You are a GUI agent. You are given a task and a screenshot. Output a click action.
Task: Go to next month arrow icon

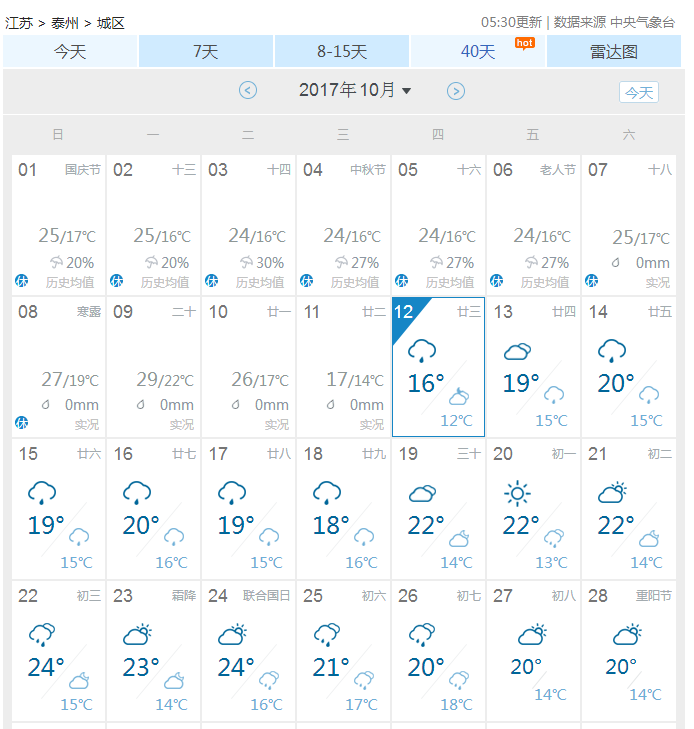point(456,91)
